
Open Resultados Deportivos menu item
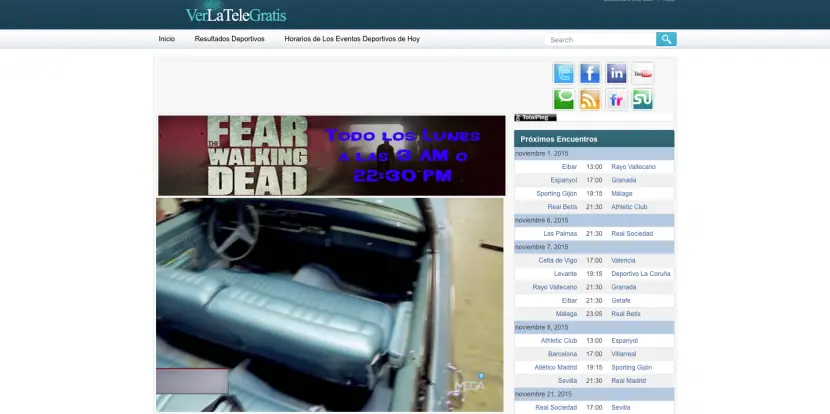pos(229,39)
